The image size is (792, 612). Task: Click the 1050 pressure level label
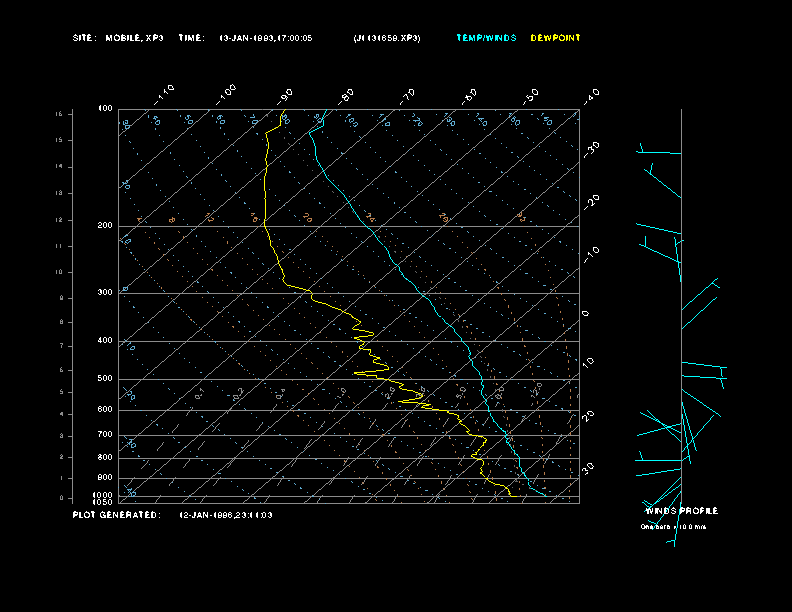coord(103,502)
